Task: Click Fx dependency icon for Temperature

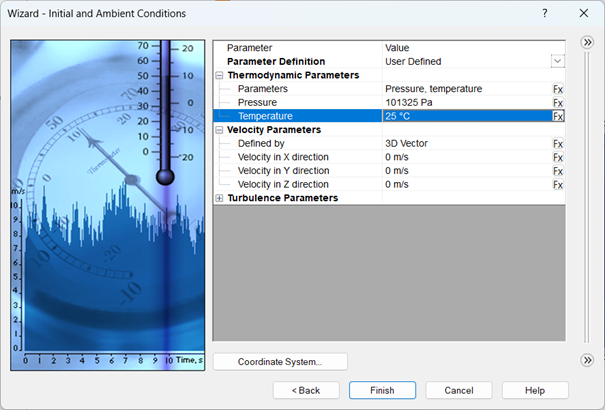Action: tap(558, 116)
